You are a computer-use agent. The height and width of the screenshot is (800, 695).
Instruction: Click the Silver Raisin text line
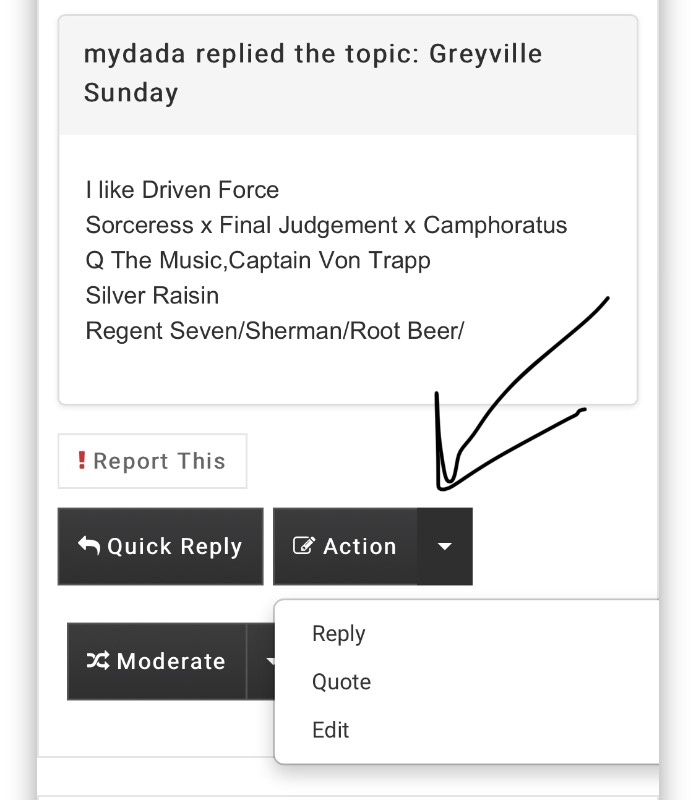152,296
